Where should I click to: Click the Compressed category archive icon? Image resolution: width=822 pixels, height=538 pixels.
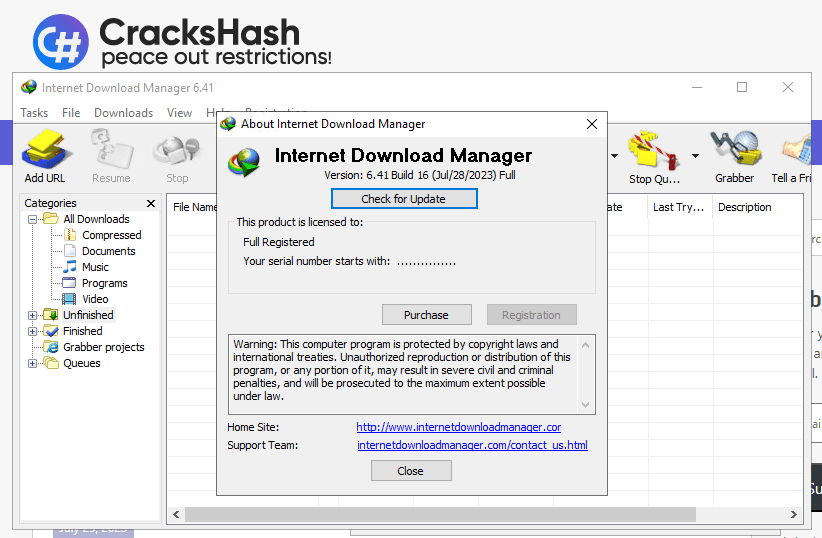(x=70, y=235)
